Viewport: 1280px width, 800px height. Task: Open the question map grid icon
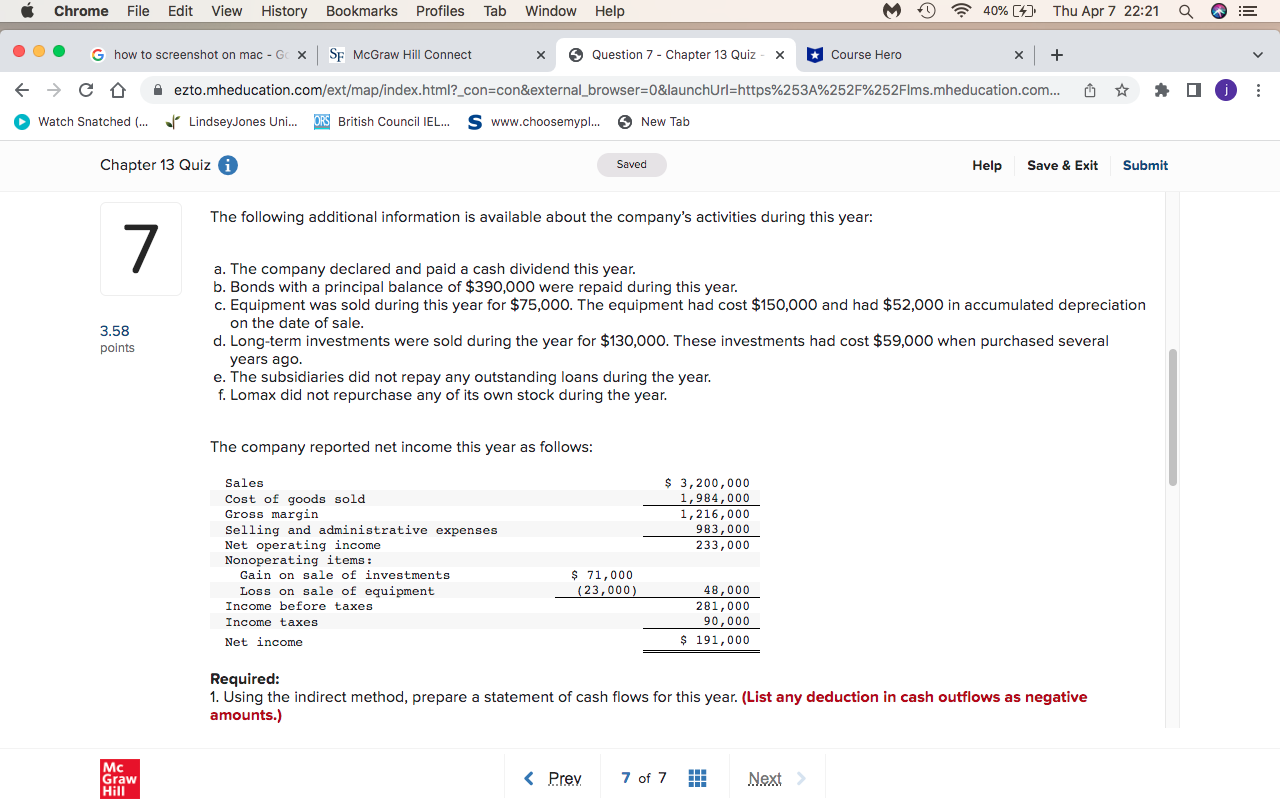697,778
